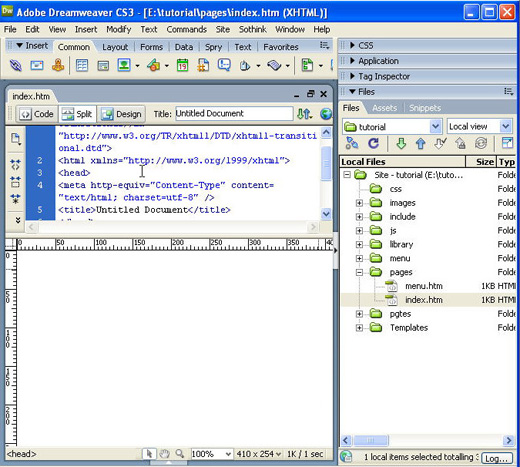Select menu.htm in file tree
Viewport: 520px width, 467px height.
[424, 286]
